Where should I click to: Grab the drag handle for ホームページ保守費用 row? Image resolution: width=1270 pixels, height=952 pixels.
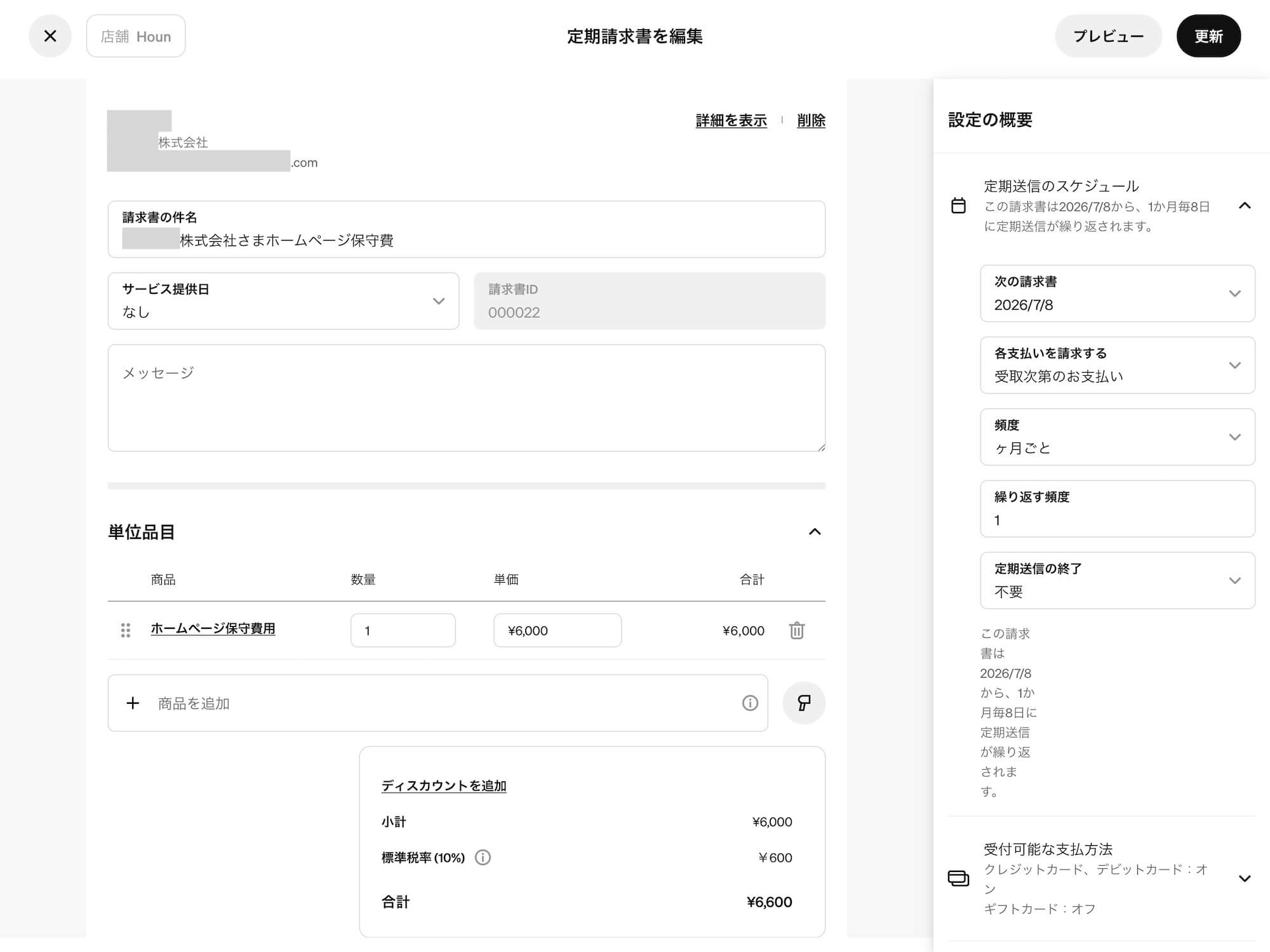click(x=126, y=630)
